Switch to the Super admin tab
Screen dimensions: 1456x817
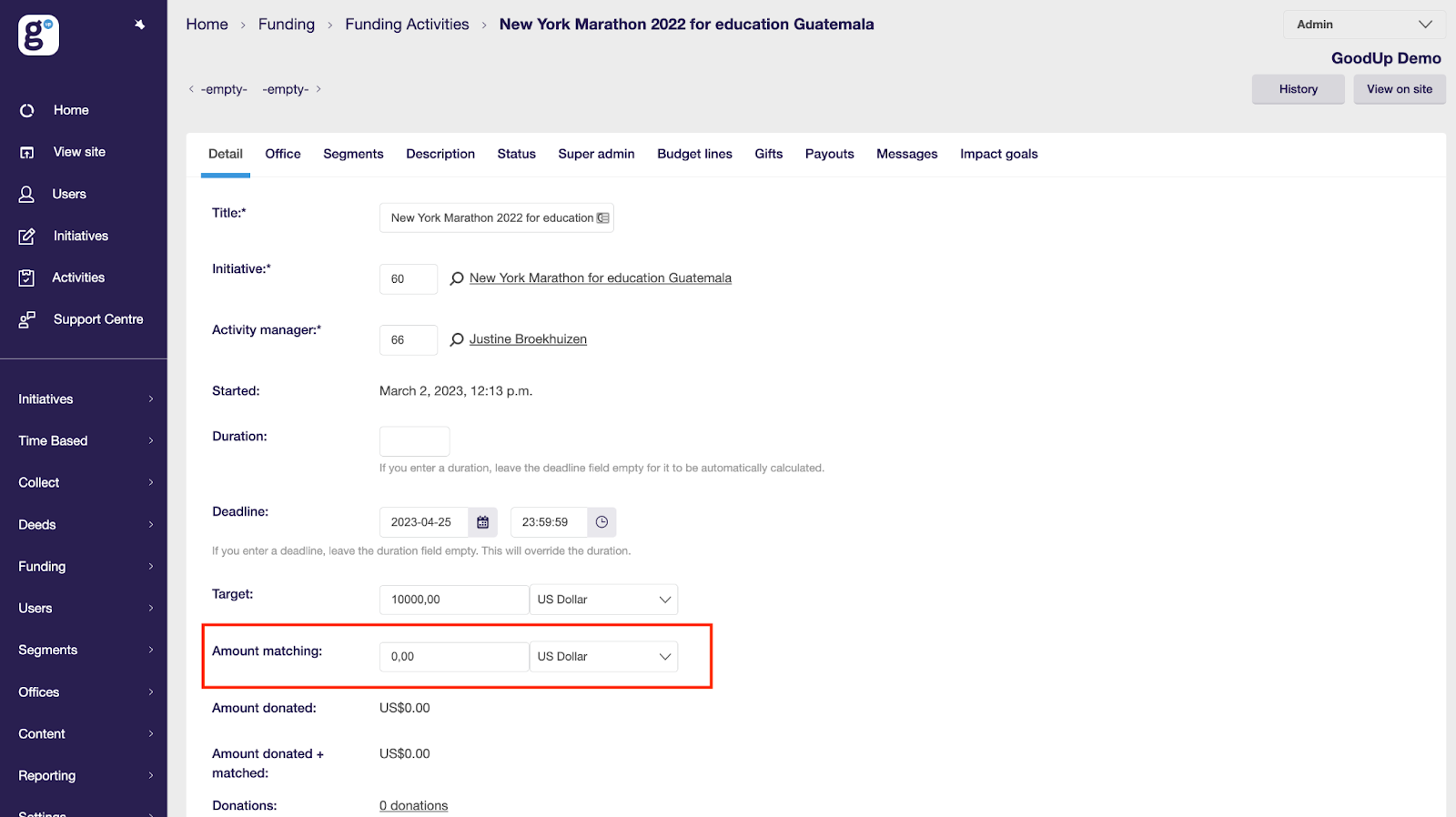point(596,155)
